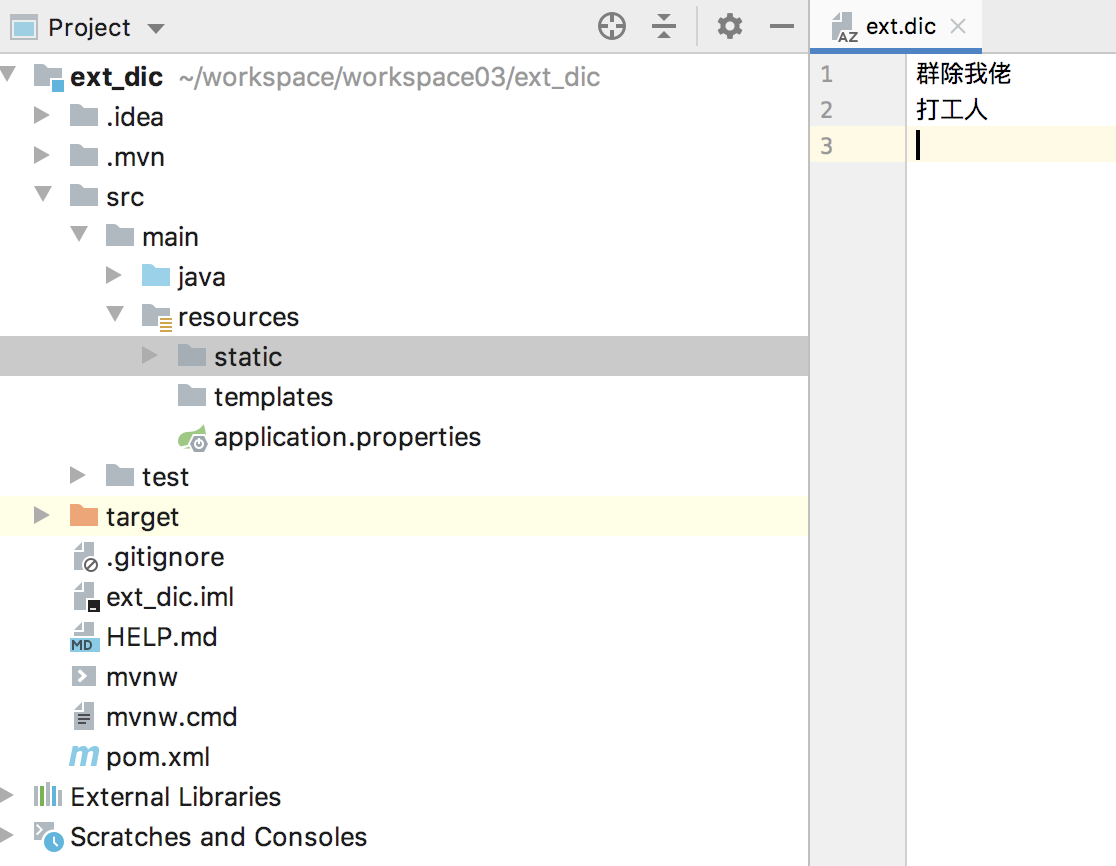Viewport: 1116px width, 866px height.
Task: Expand the java source folder
Action: pos(113,275)
